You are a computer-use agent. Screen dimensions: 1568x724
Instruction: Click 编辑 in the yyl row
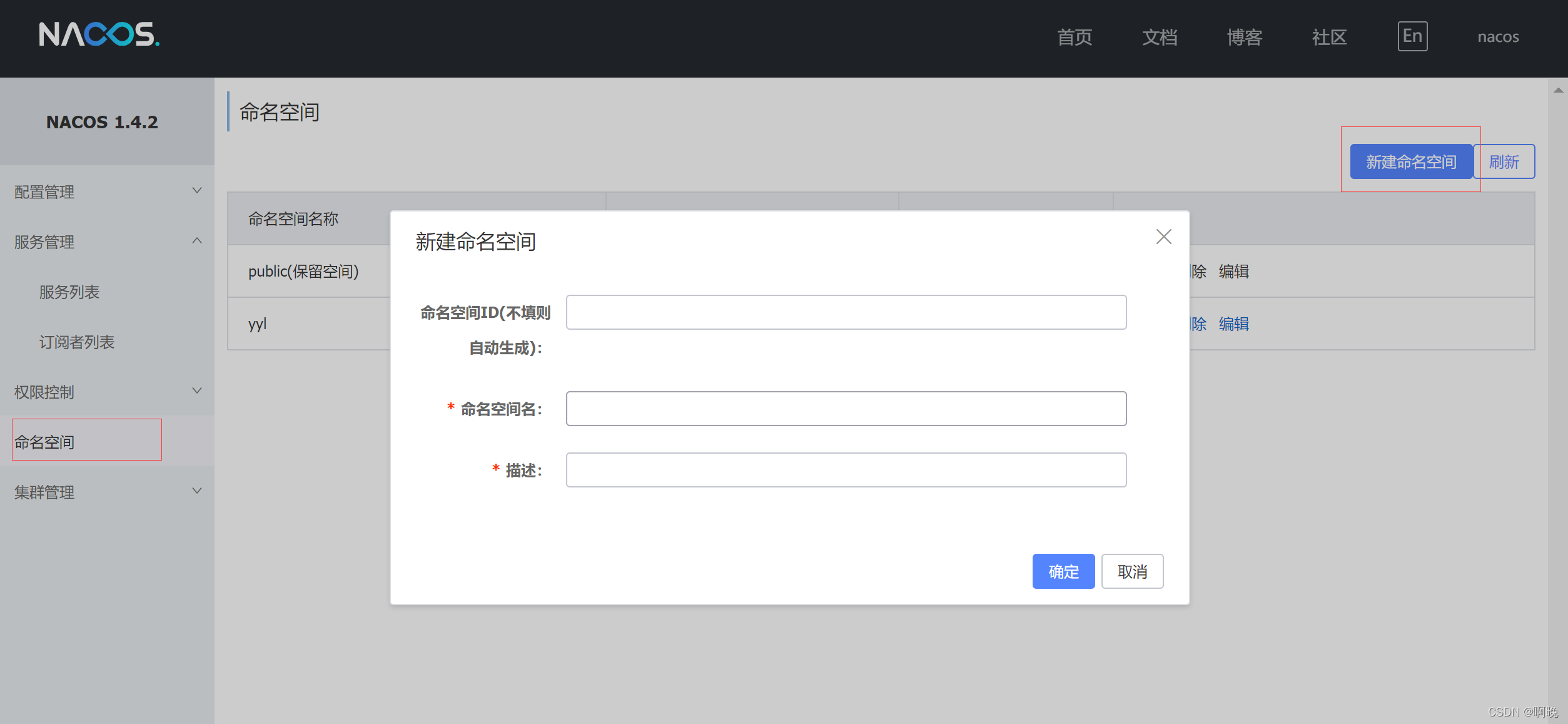click(1233, 324)
